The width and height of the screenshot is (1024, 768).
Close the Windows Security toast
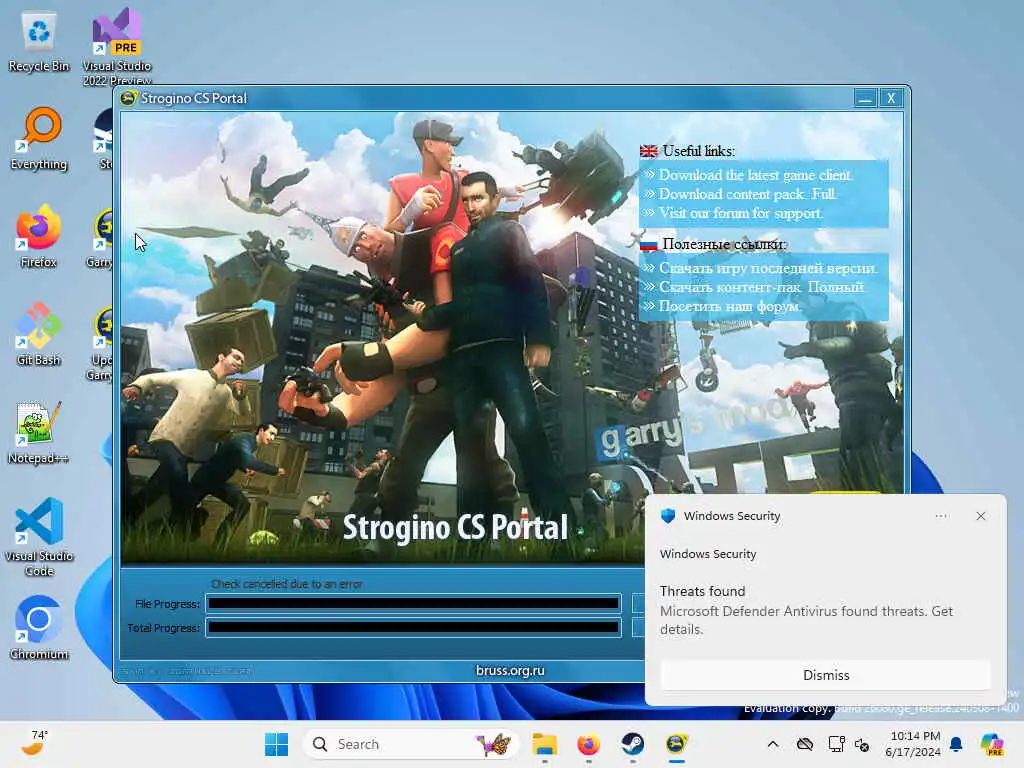pos(980,516)
